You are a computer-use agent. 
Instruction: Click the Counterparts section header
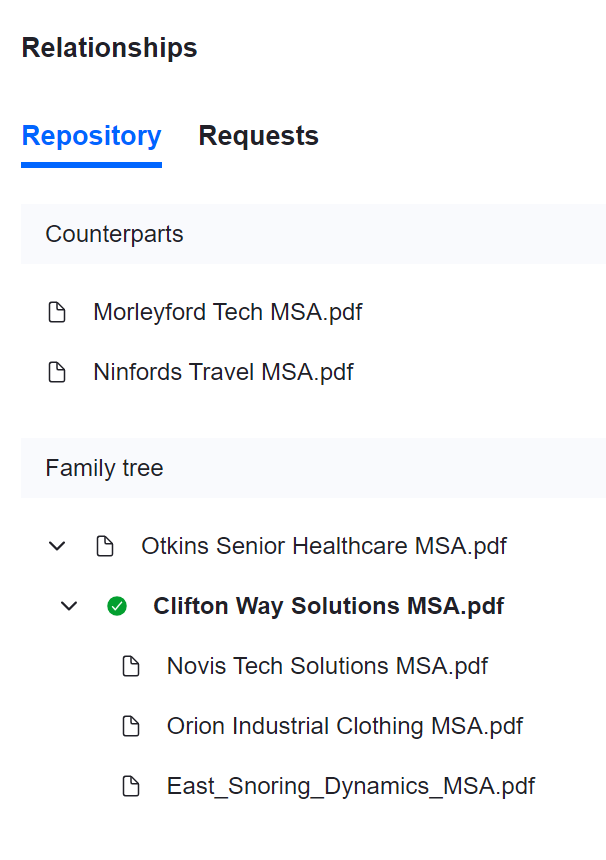click(x=114, y=234)
